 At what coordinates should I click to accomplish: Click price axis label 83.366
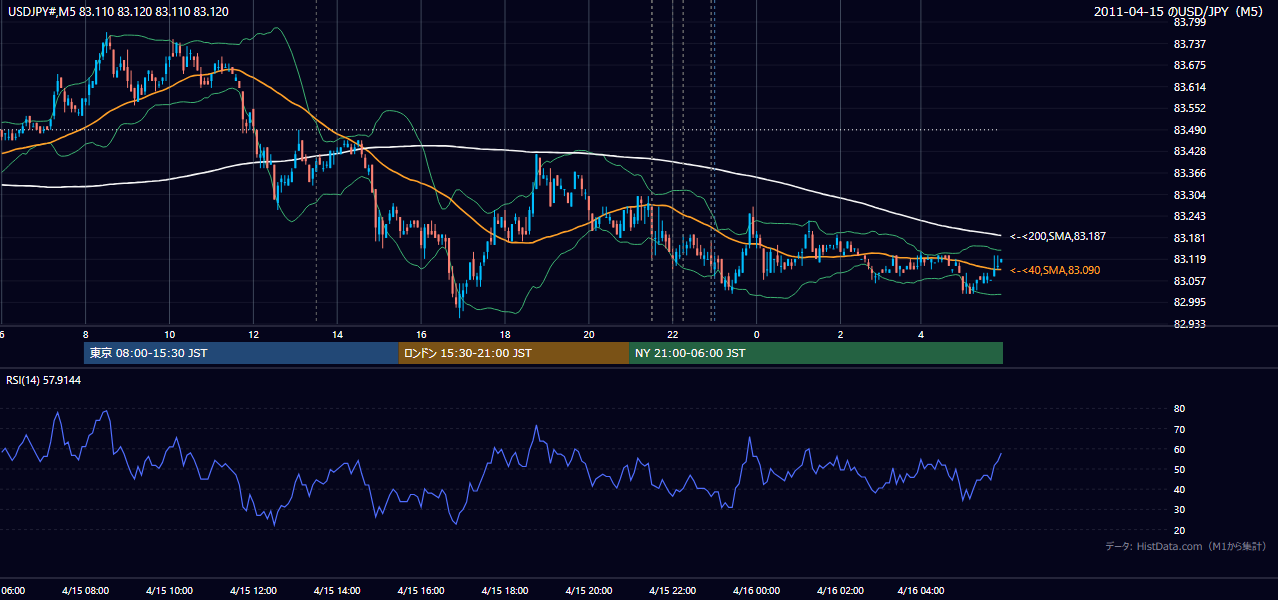[1188, 173]
